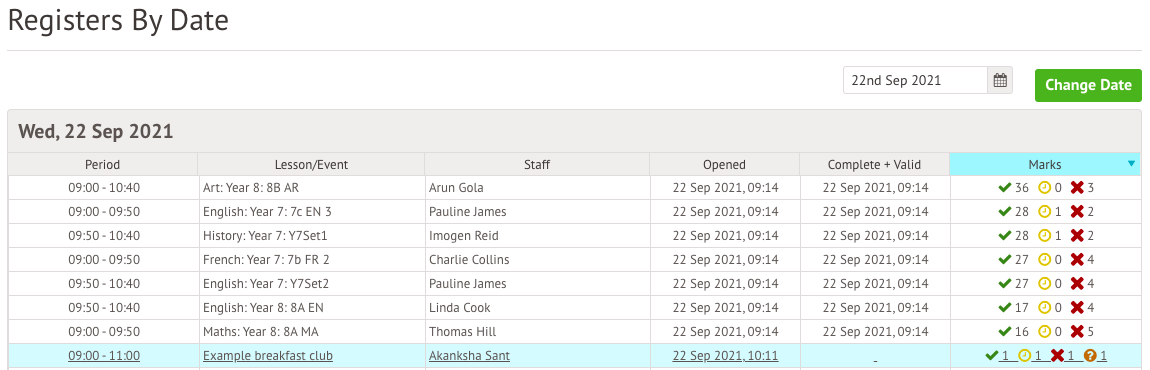This screenshot has height=370, width=1150.
Task: Click red cross in breakfast club row
Action: (x=1057, y=355)
